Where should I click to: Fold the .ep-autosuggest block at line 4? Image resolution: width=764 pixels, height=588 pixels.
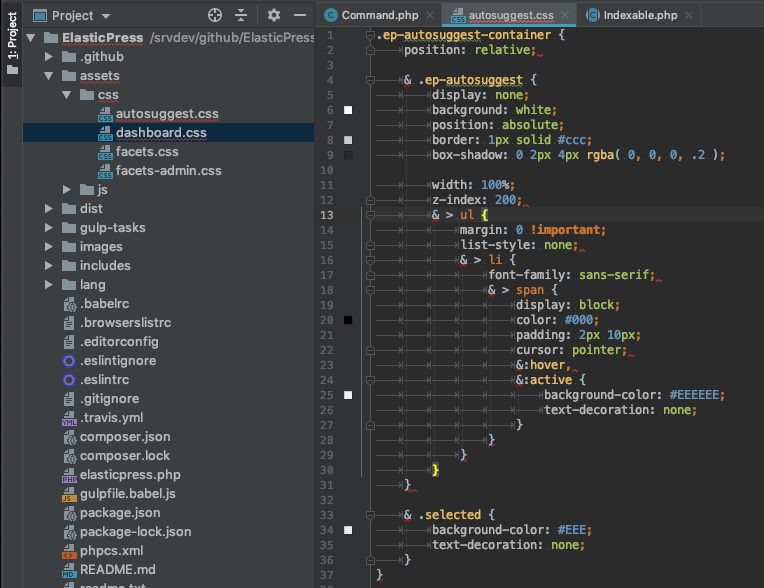370,80
